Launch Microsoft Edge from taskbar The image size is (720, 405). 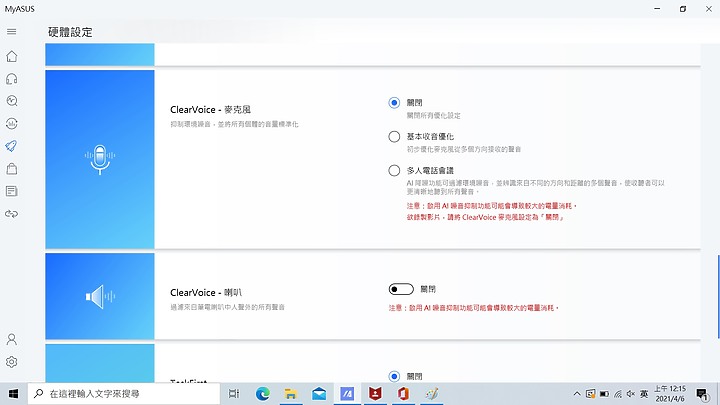tap(263, 394)
